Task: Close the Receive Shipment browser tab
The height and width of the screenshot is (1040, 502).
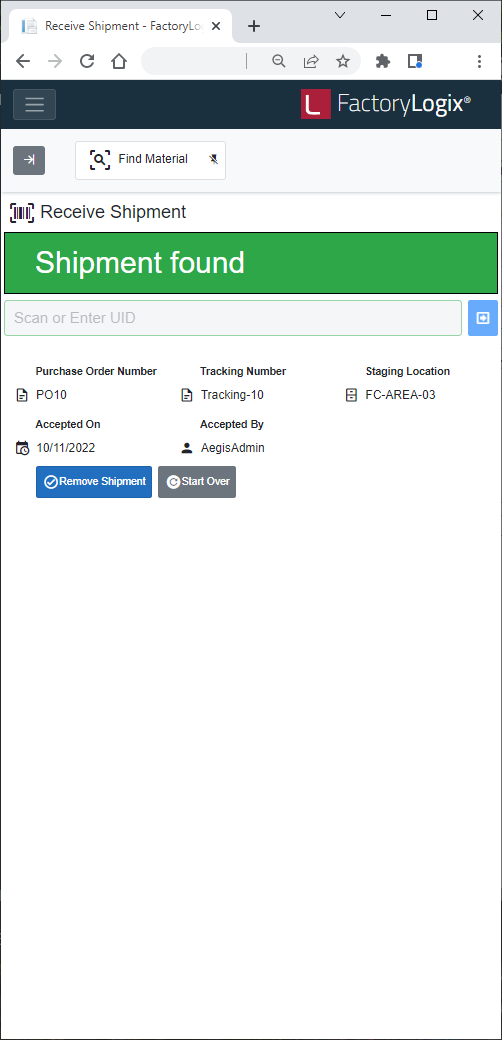Action: pyautogui.click(x=216, y=26)
